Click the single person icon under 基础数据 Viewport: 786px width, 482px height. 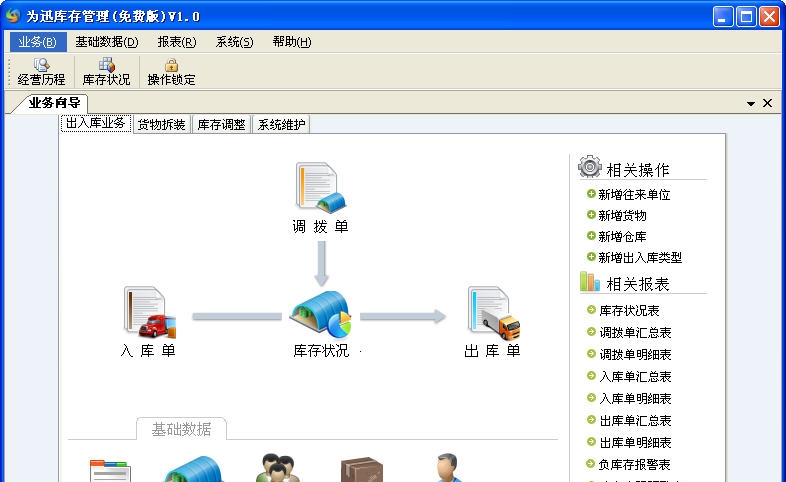449,467
